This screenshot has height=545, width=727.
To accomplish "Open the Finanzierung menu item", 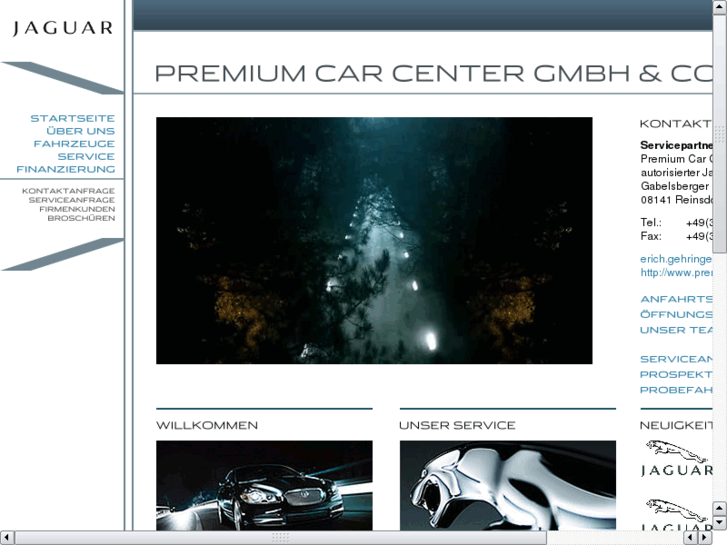I will click(65, 169).
